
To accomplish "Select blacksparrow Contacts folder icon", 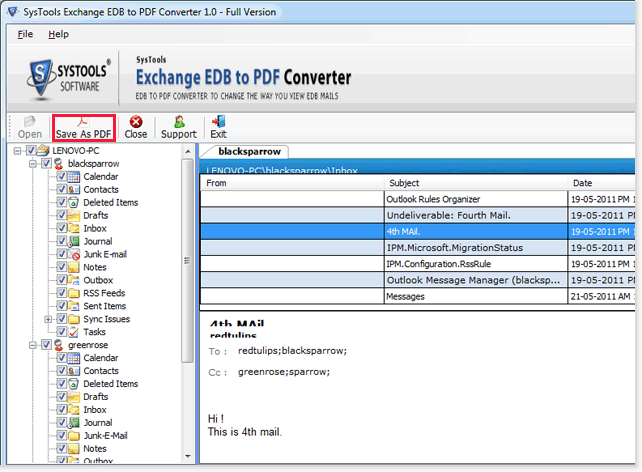I will coord(74,190).
